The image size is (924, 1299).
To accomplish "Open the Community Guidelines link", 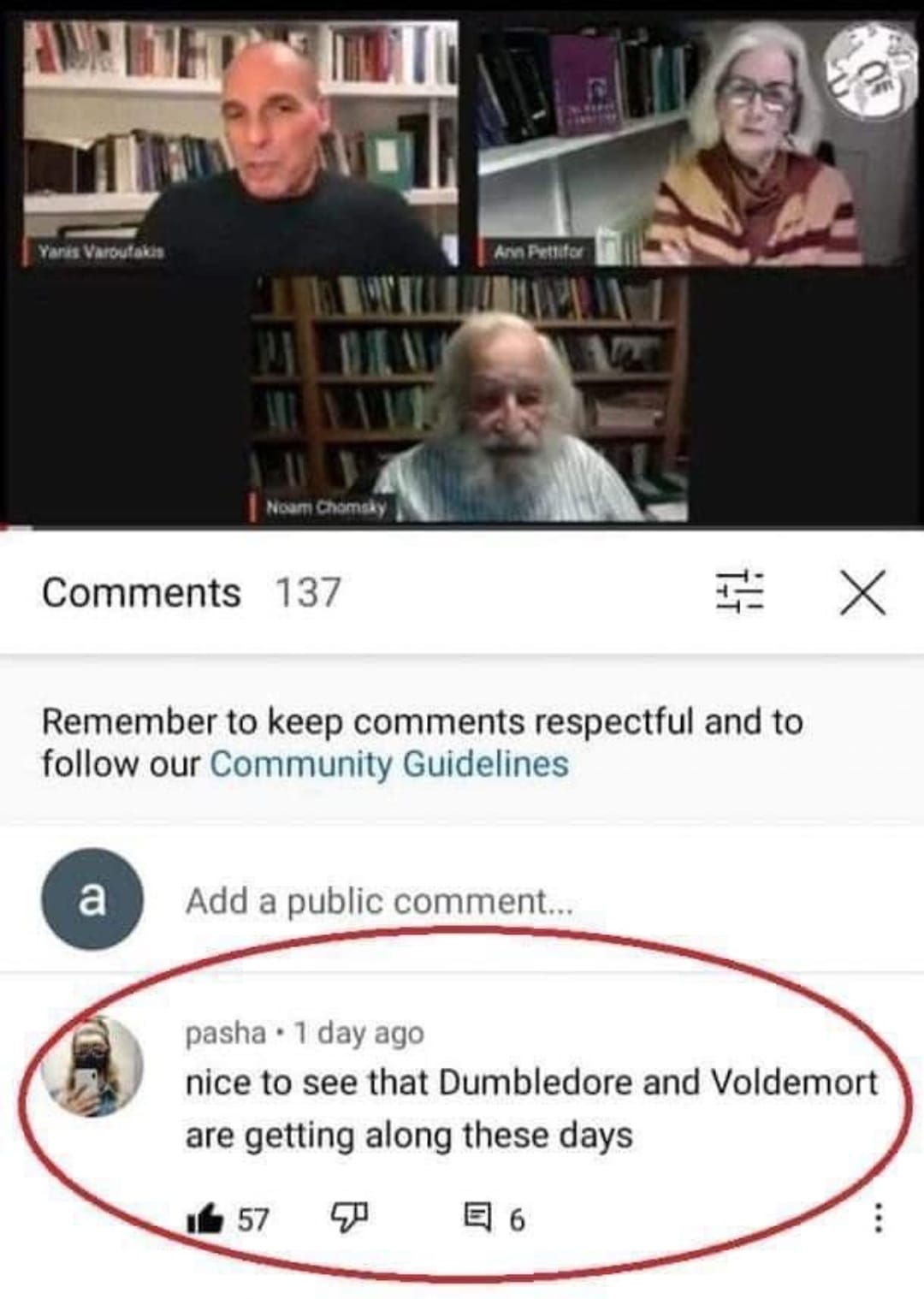I will (x=389, y=763).
